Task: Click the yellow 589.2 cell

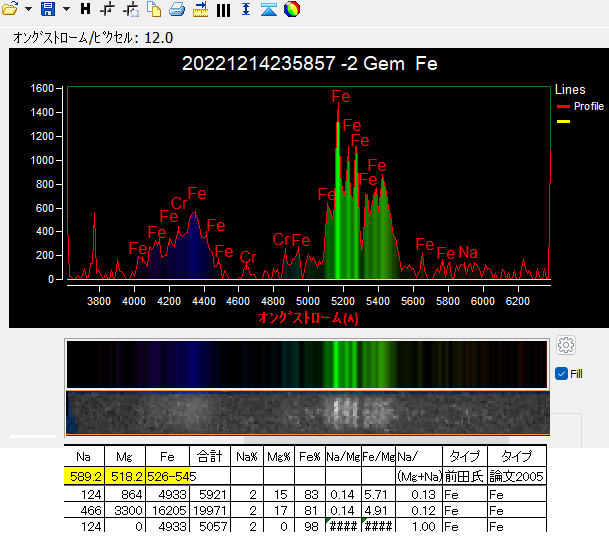Action: pos(84,476)
